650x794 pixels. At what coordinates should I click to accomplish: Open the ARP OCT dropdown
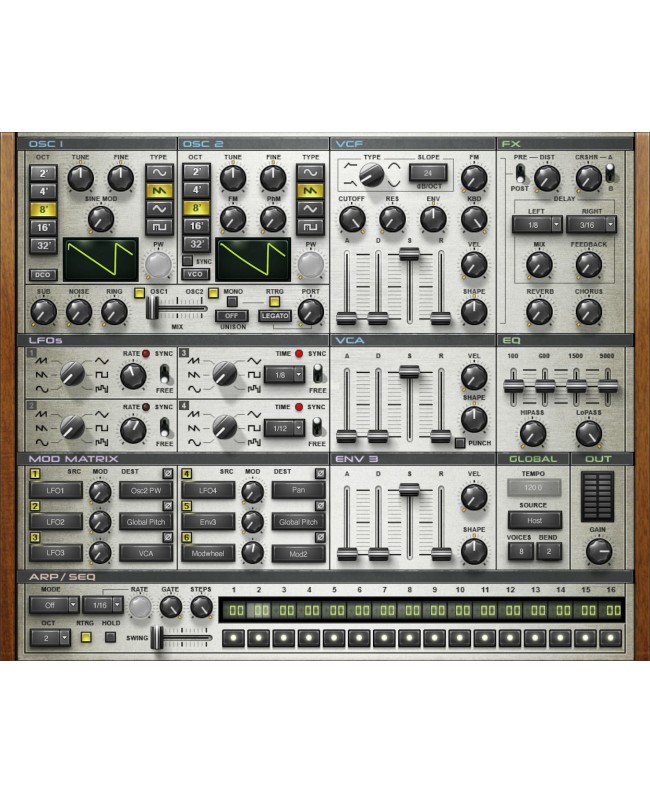click(x=50, y=638)
